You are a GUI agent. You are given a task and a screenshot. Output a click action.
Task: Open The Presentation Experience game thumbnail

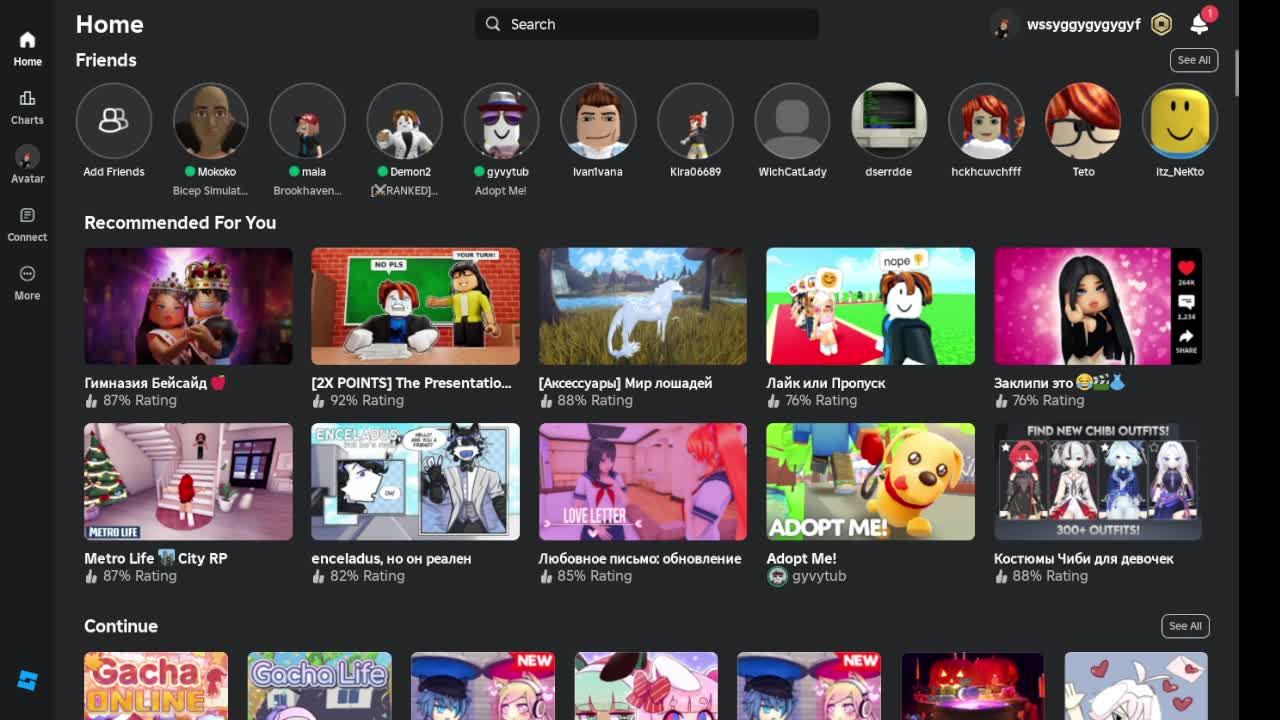tap(415, 306)
